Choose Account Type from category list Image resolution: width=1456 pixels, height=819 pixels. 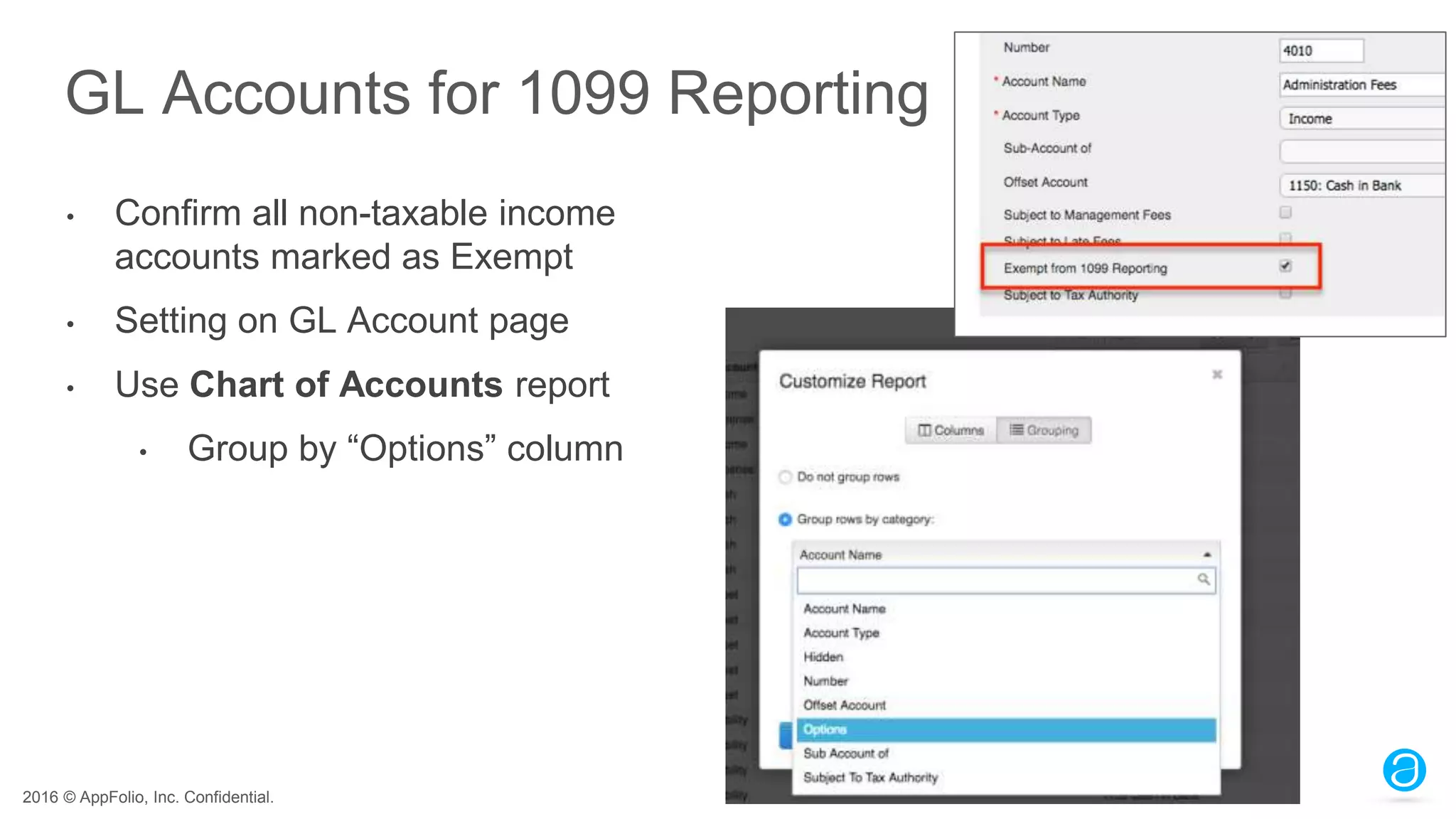[1006, 633]
